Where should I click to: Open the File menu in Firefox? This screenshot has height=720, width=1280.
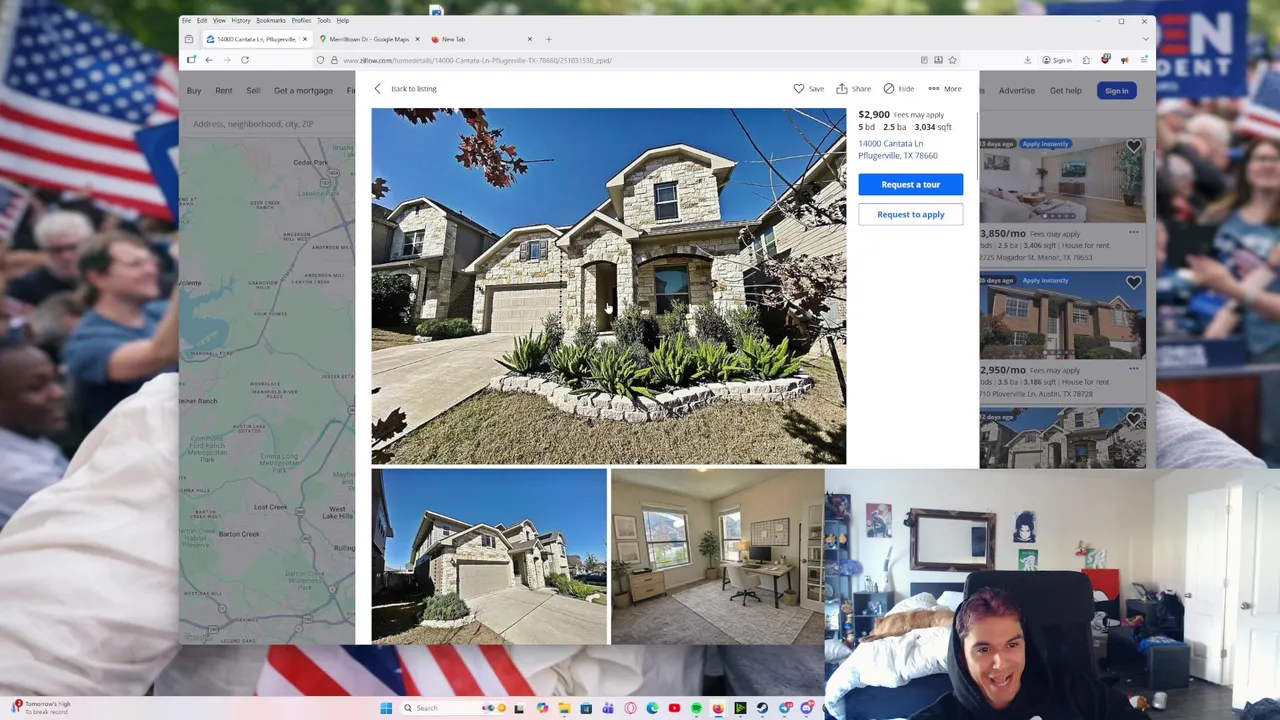(186, 21)
